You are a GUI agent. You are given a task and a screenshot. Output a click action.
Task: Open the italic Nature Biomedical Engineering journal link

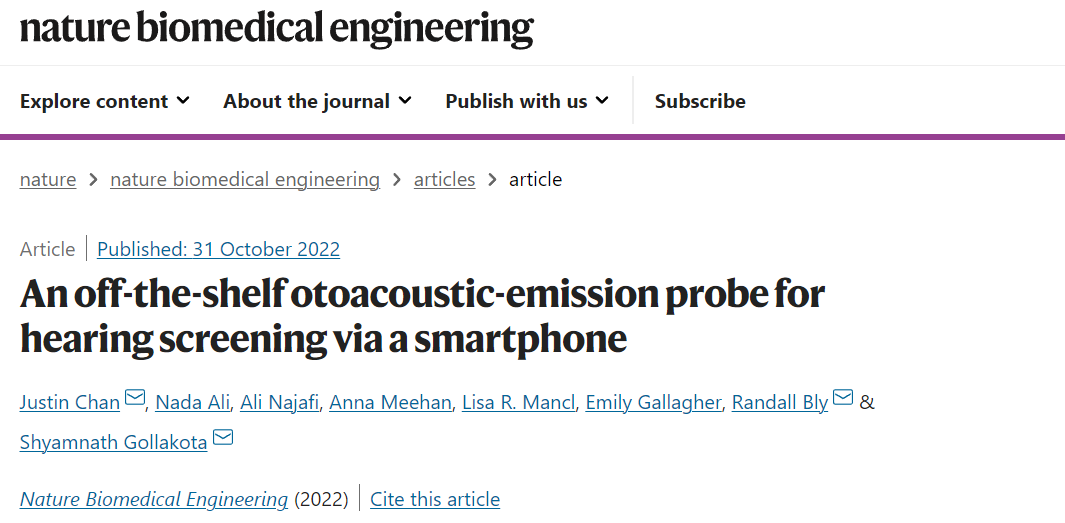(154, 499)
